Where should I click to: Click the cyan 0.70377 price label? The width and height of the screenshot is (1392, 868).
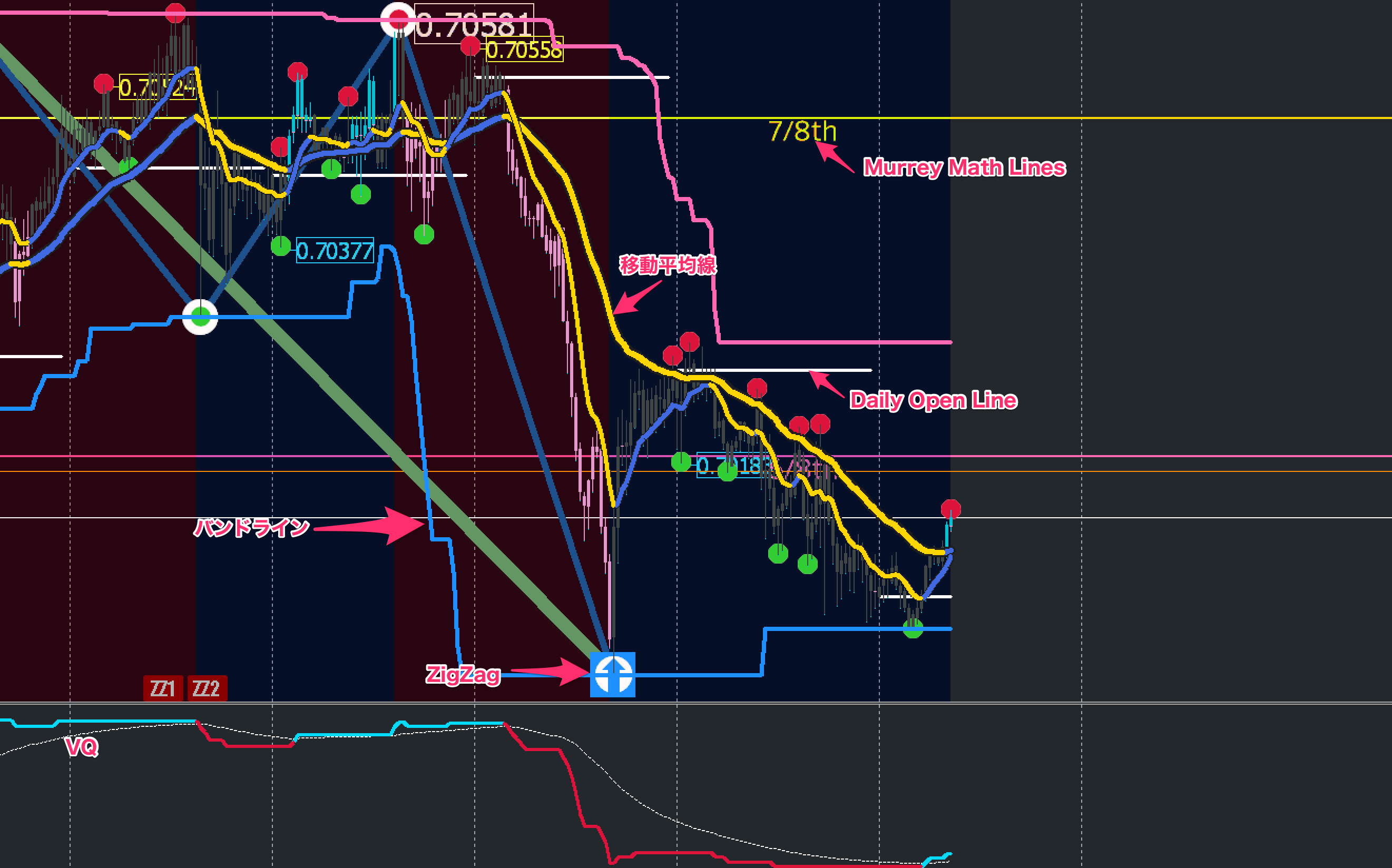click(x=335, y=251)
